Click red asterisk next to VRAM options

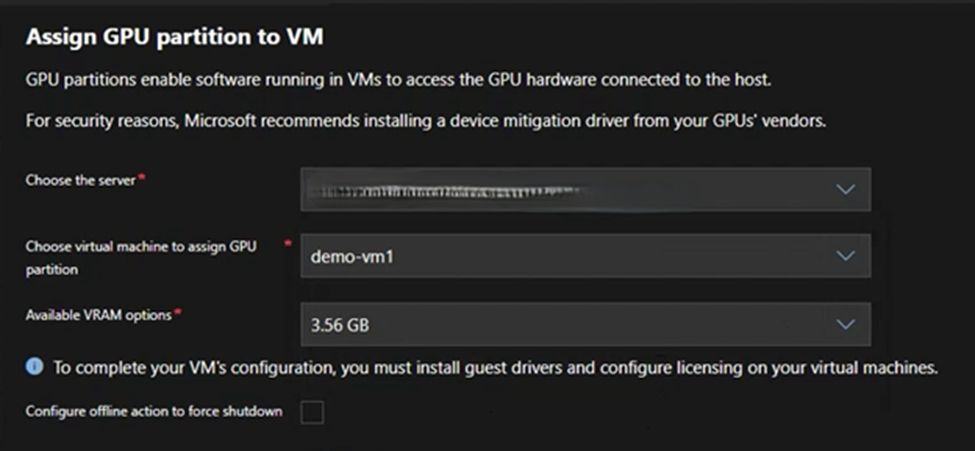179,313
